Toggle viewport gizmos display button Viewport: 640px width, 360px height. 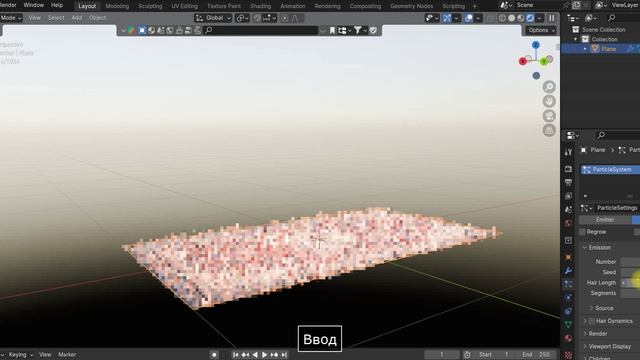pos(447,18)
